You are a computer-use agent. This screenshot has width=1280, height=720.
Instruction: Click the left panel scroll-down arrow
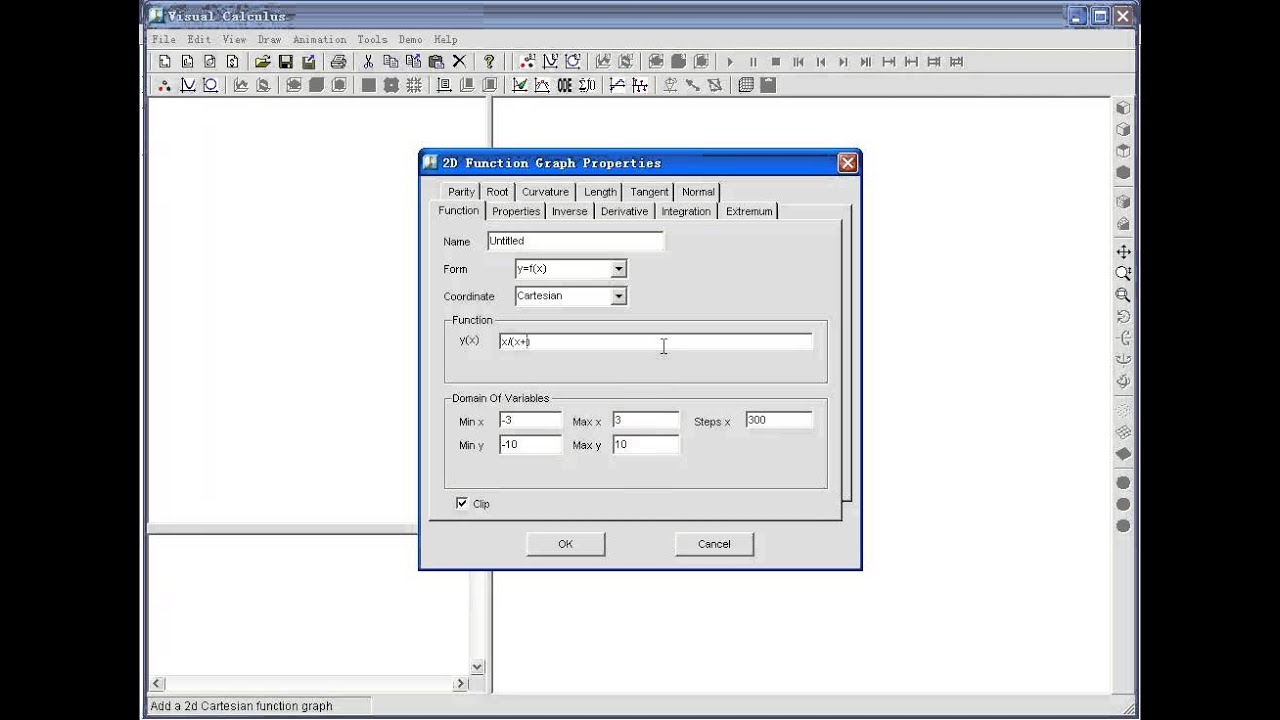477,667
